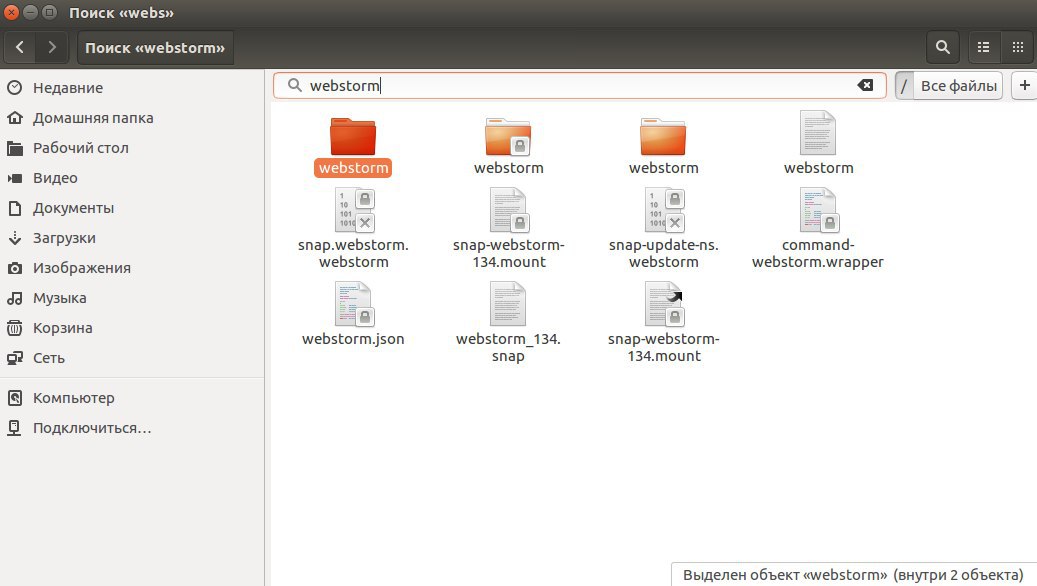Switch to icon grid view
Screen dimensions: 1037x586
[1017, 47]
